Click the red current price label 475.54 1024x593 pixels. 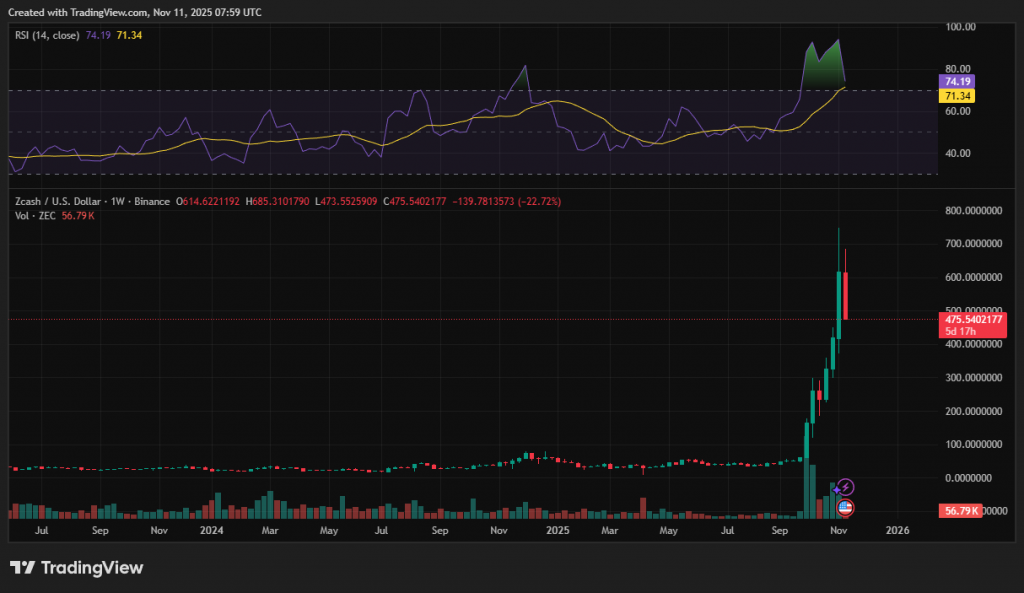point(972,319)
